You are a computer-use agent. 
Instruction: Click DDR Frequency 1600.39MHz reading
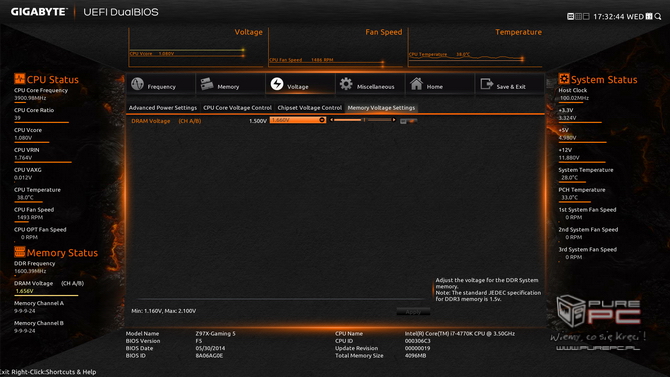tap(34, 267)
